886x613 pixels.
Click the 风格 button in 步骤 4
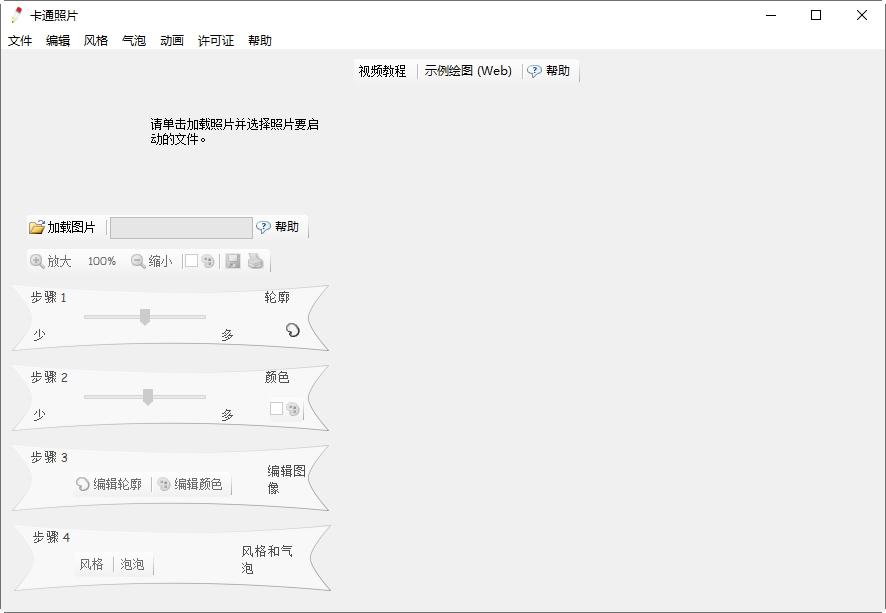(92, 564)
